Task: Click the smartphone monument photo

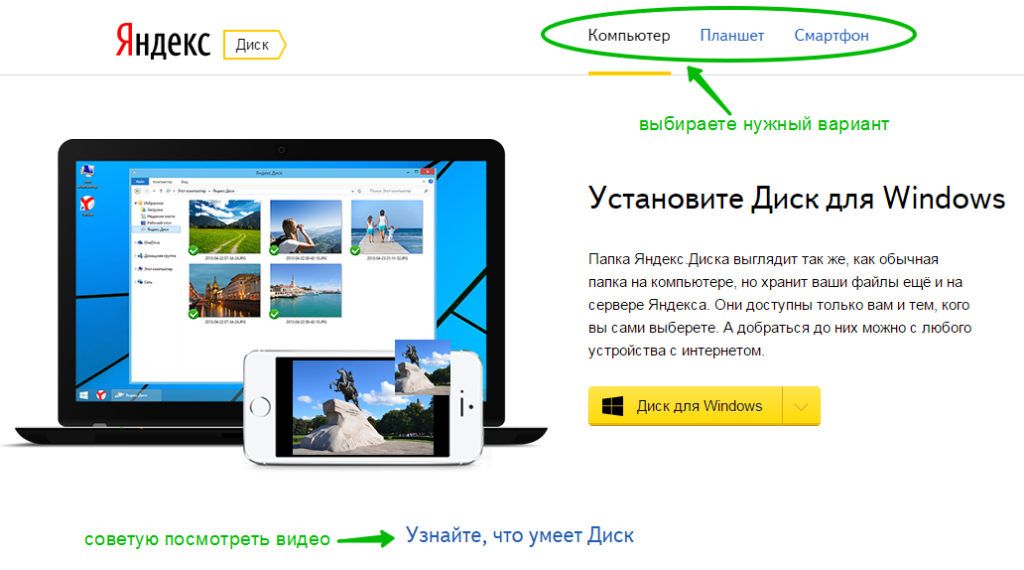Action: [x=363, y=406]
